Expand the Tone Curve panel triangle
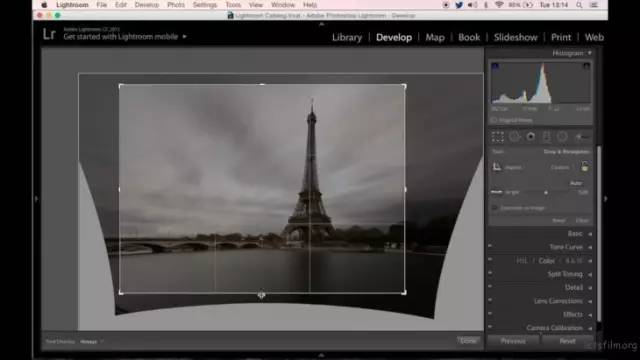The image size is (640, 360). [590, 247]
